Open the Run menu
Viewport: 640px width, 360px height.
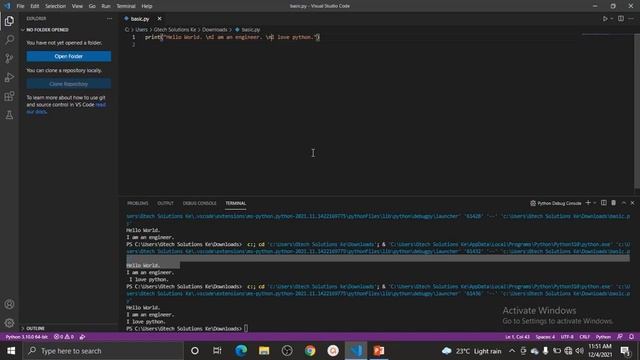point(106,6)
